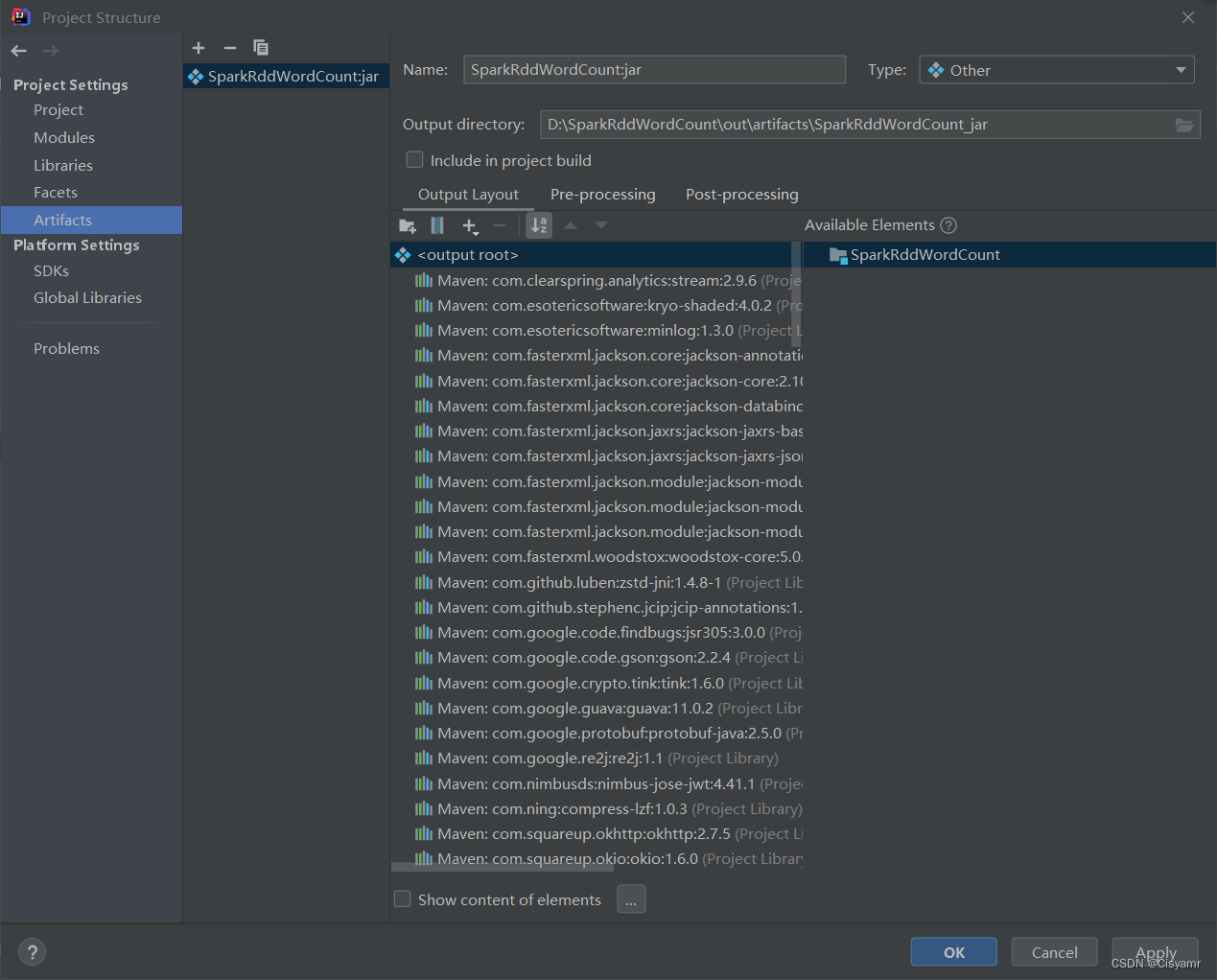Click the OK button

coord(954,952)
